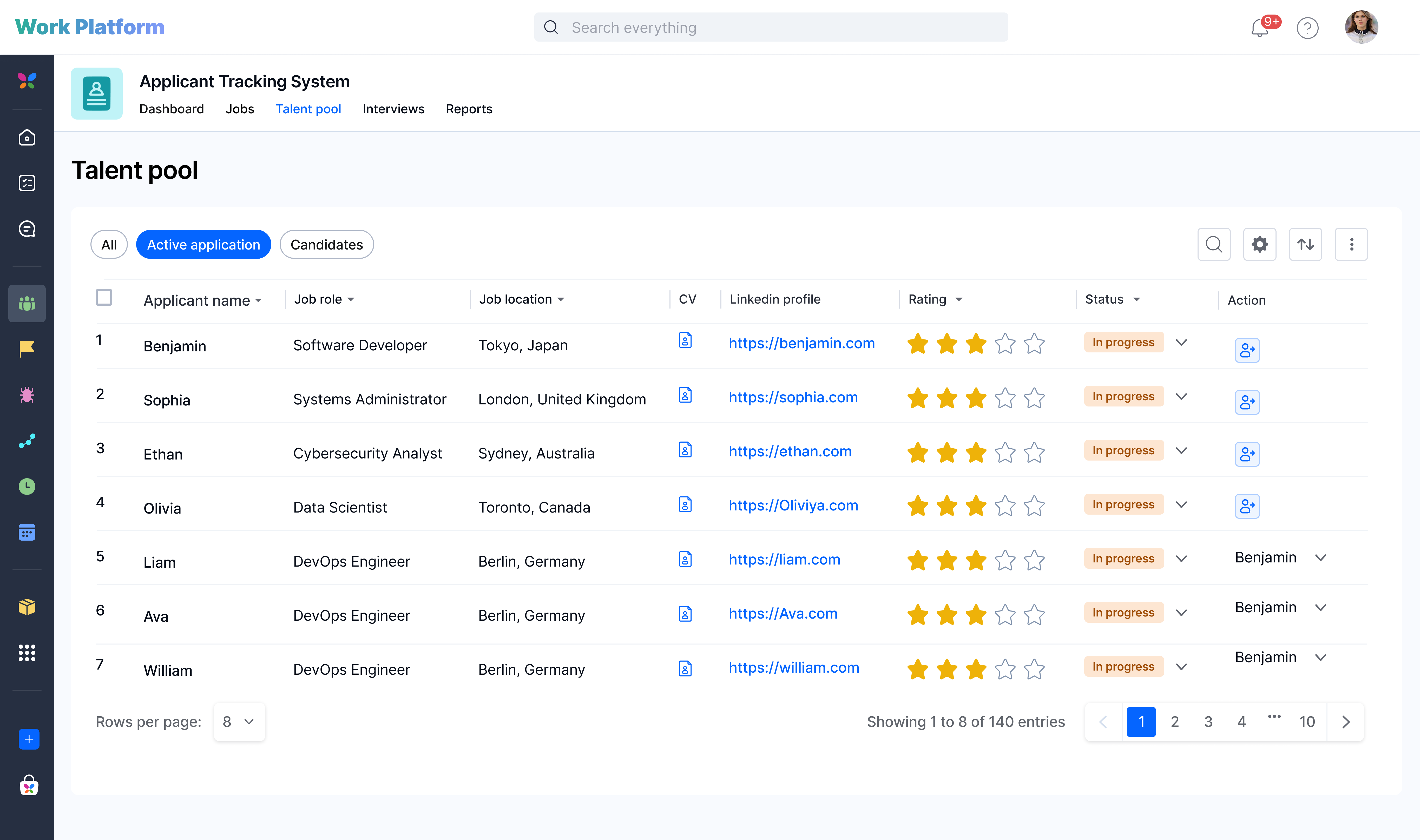Image resolution: width=1420 pixels, height=840 pixels.
Task: Expand Applicant name column sort dropdown
Action: 258,300
